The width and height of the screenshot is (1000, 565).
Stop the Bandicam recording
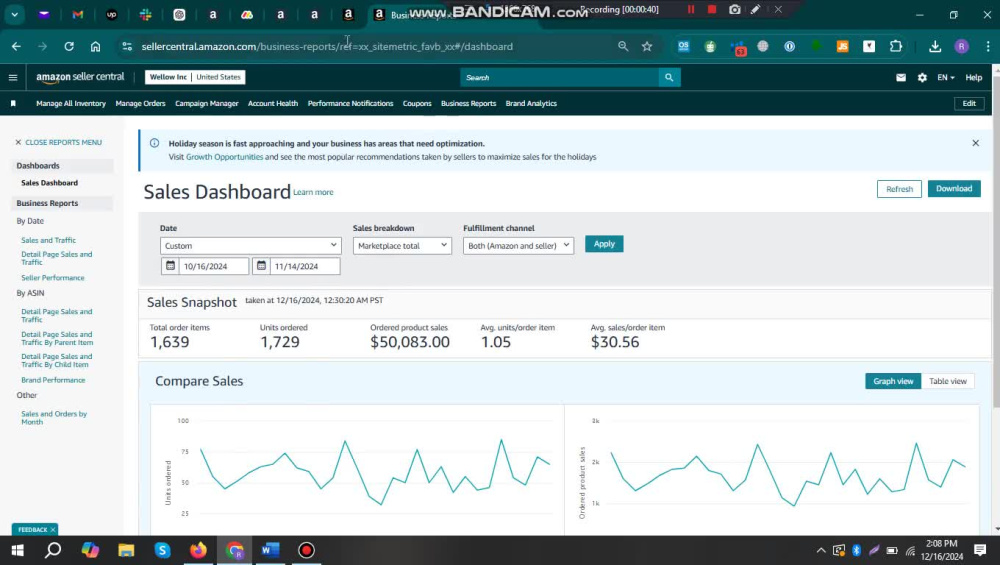click(x=712, y=10)
